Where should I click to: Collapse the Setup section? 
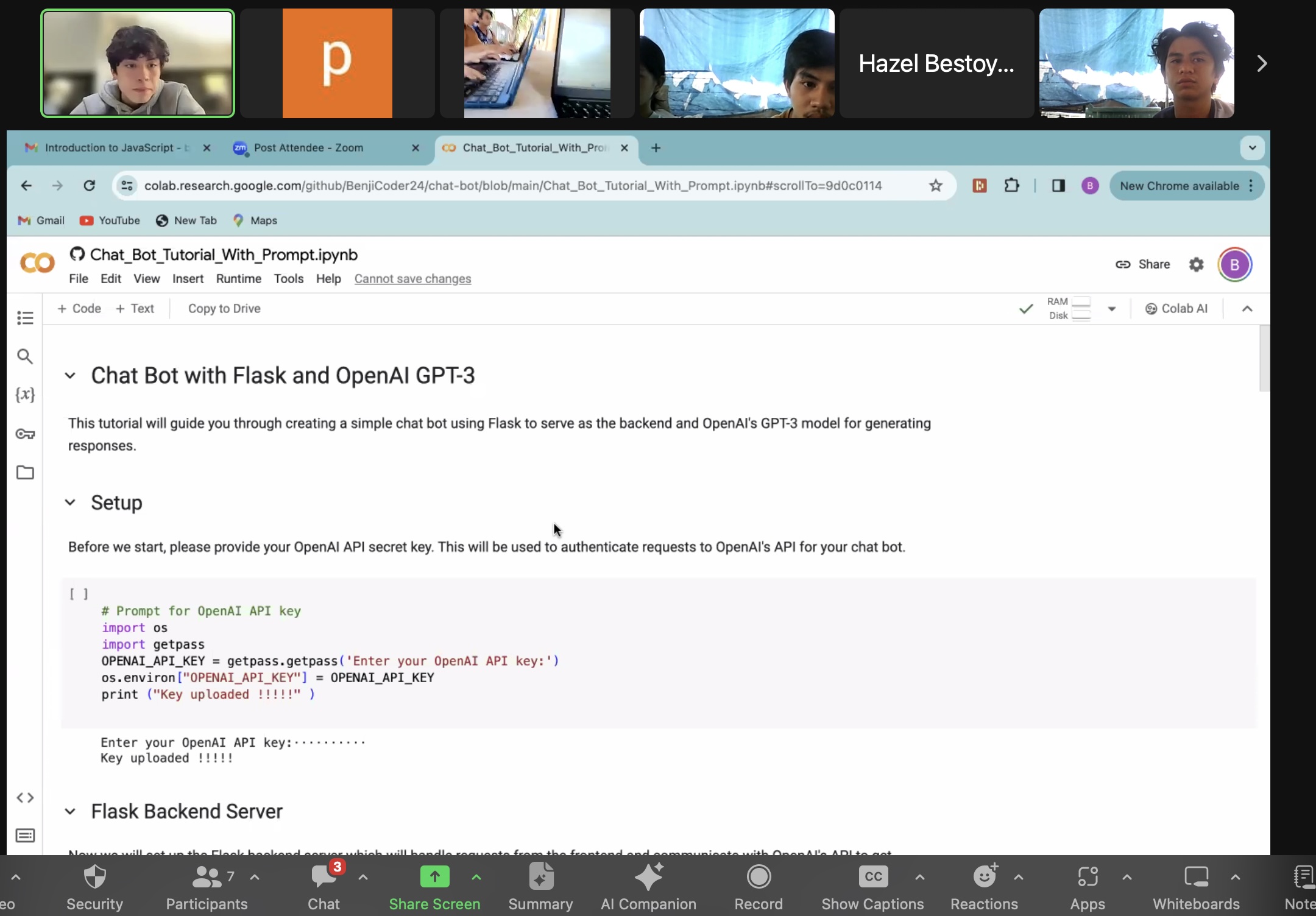pos(70,503)
